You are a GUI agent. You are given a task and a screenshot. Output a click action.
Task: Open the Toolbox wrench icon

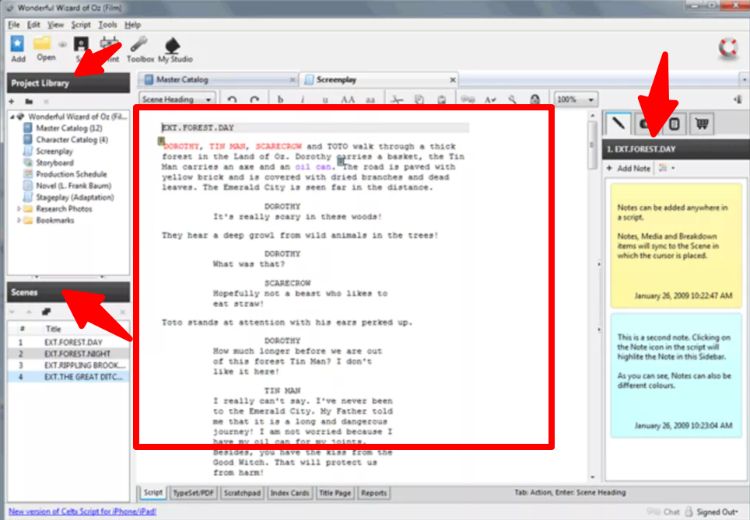(x=139, y=44)
